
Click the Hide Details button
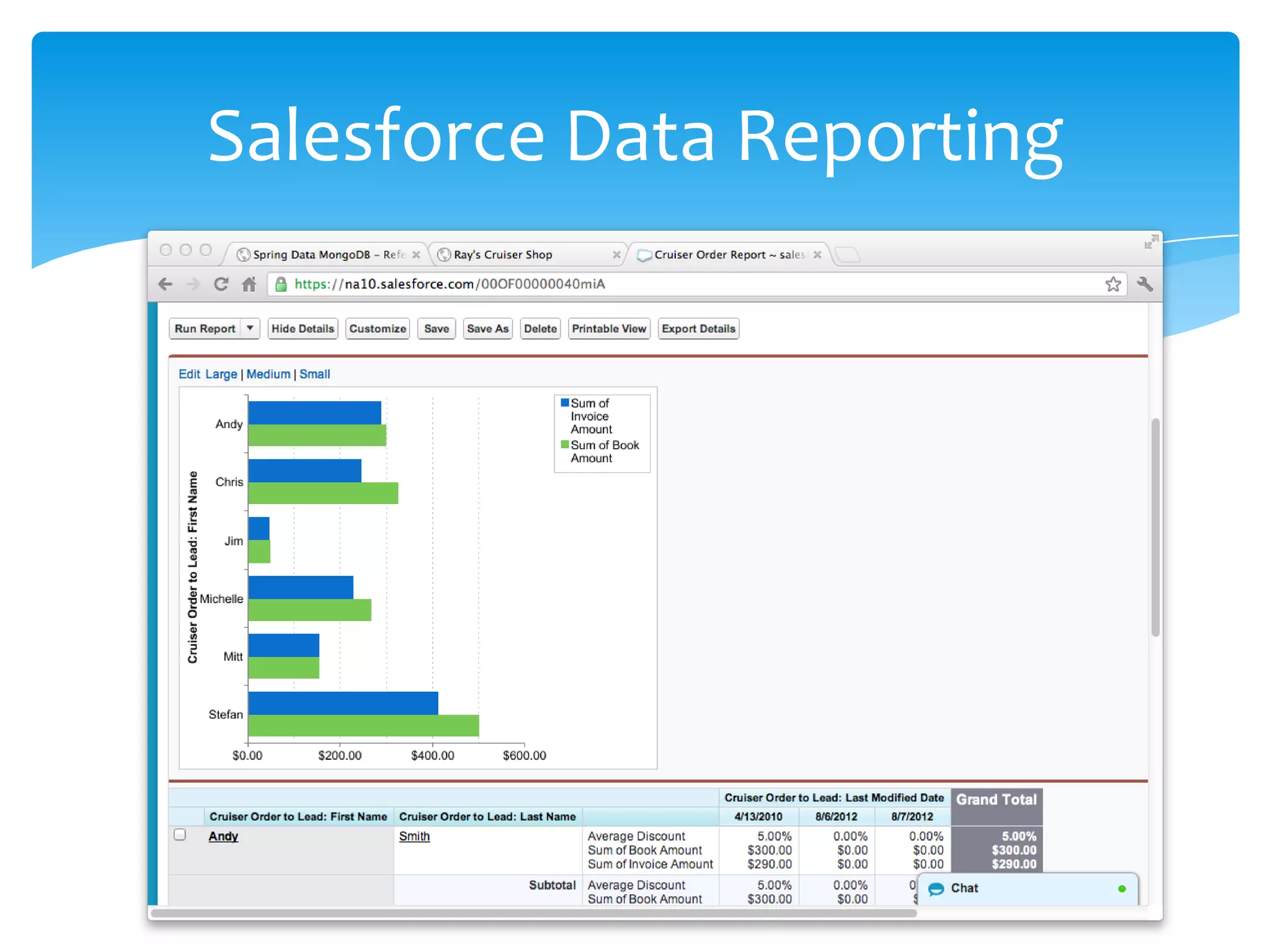(x=303, y=328)
